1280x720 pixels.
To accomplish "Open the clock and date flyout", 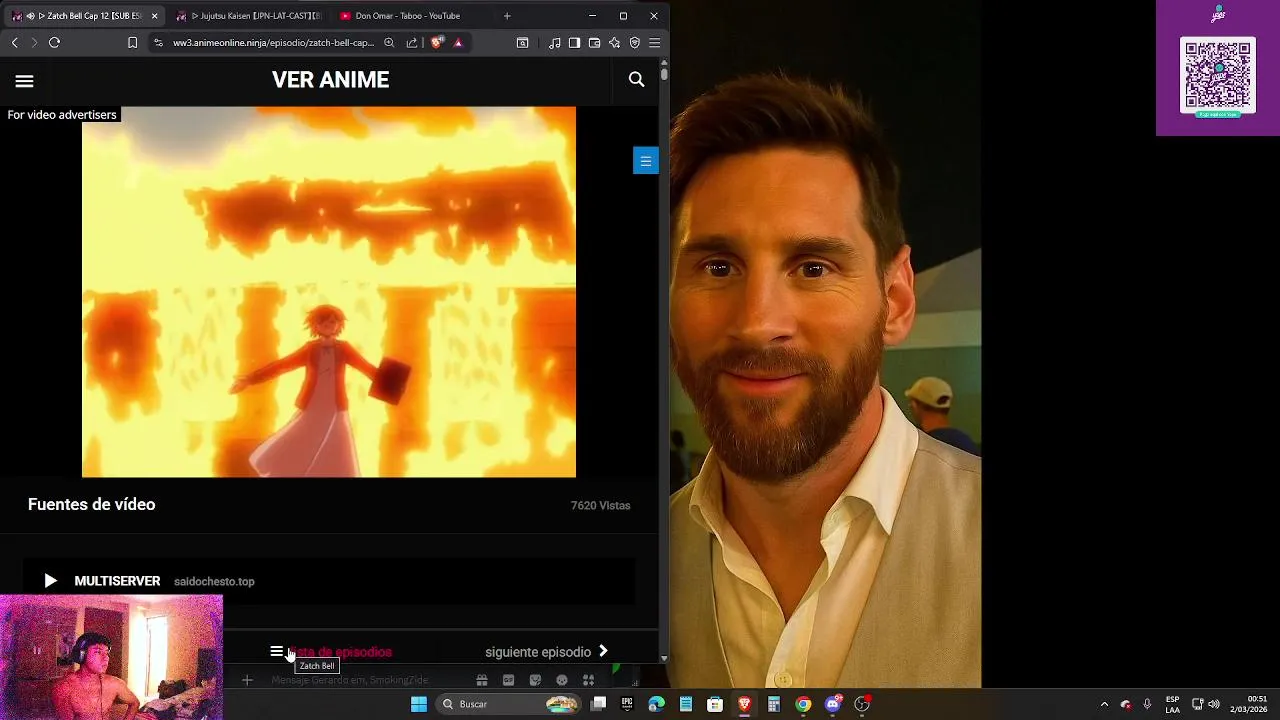I will click(x=1248, y=704).
